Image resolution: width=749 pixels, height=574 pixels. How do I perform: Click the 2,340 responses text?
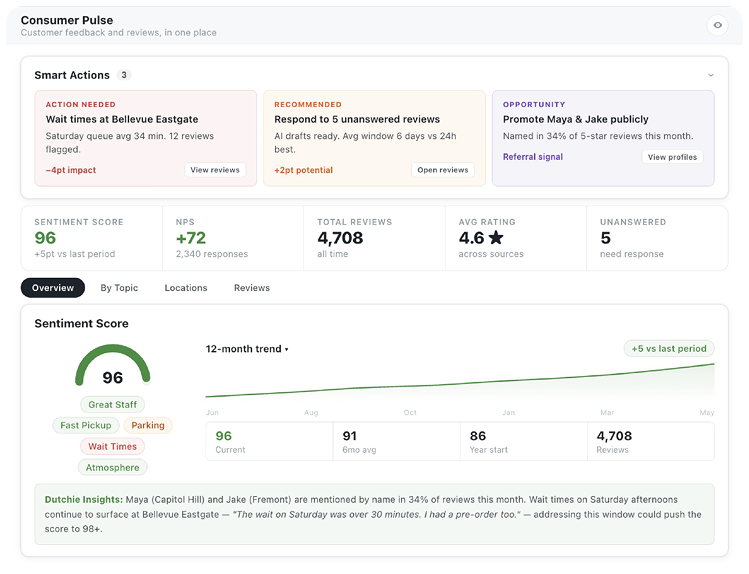(212, 254)
